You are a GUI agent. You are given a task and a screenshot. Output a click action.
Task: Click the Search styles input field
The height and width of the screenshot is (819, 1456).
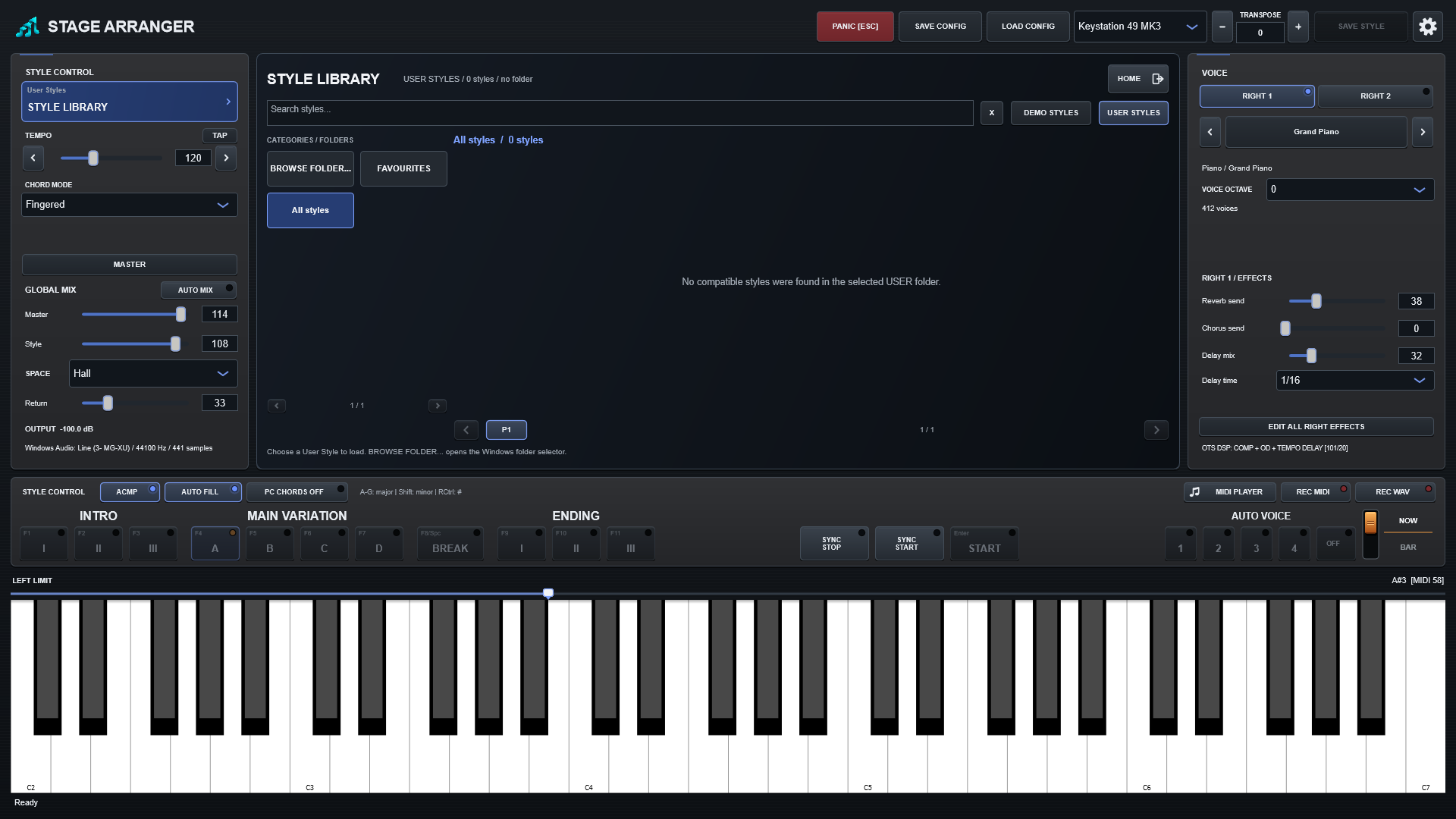pos(620,113)
